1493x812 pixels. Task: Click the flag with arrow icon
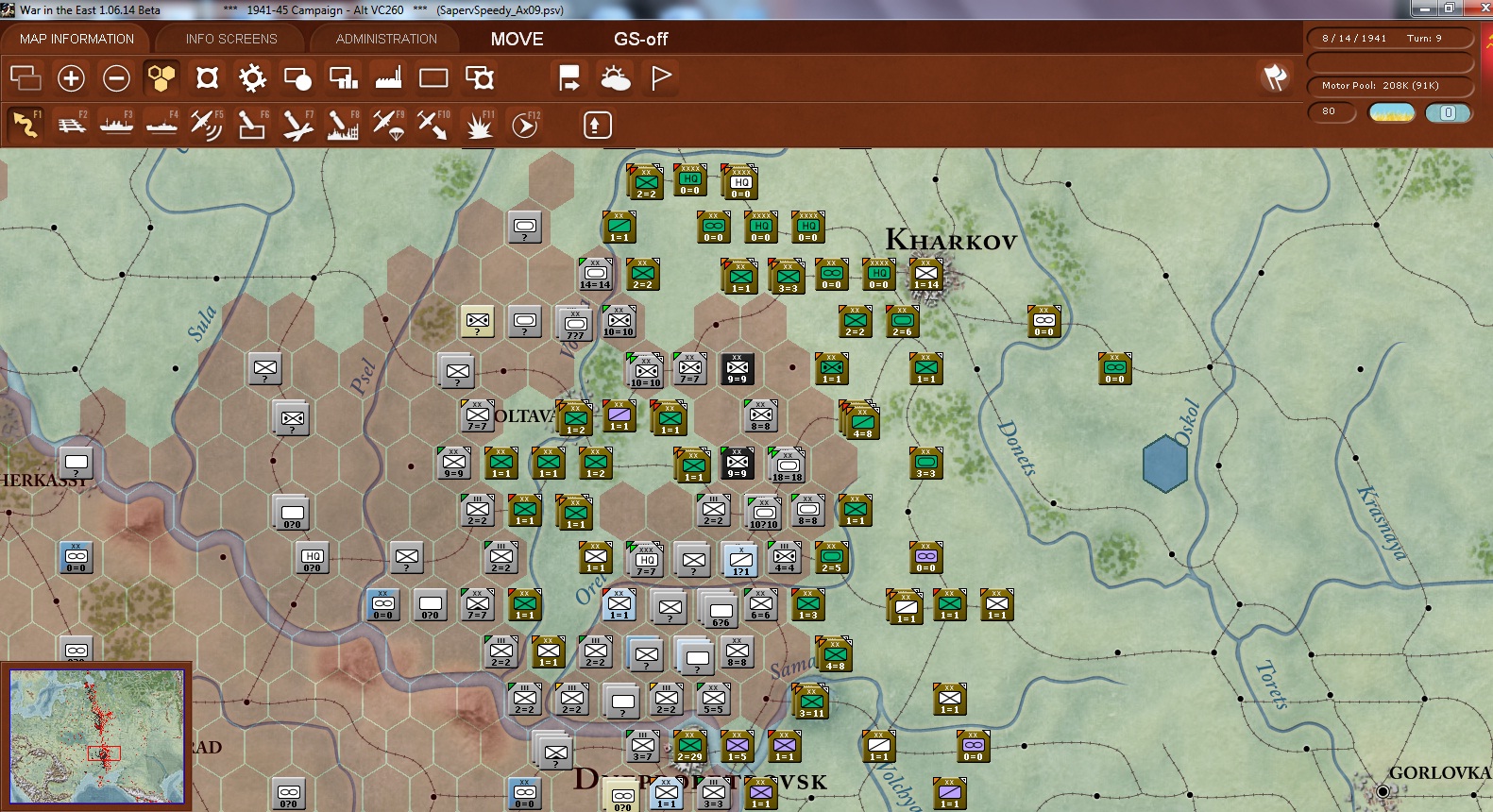pos(569,77)
